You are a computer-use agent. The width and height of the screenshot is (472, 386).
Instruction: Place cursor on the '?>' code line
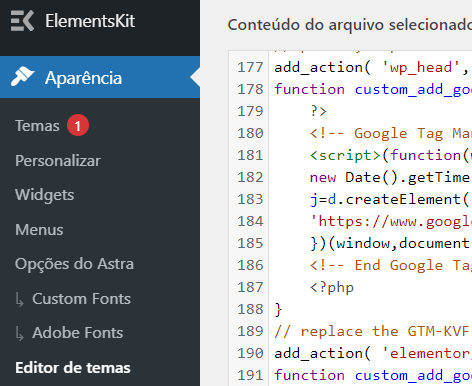(x=318, y=111)
